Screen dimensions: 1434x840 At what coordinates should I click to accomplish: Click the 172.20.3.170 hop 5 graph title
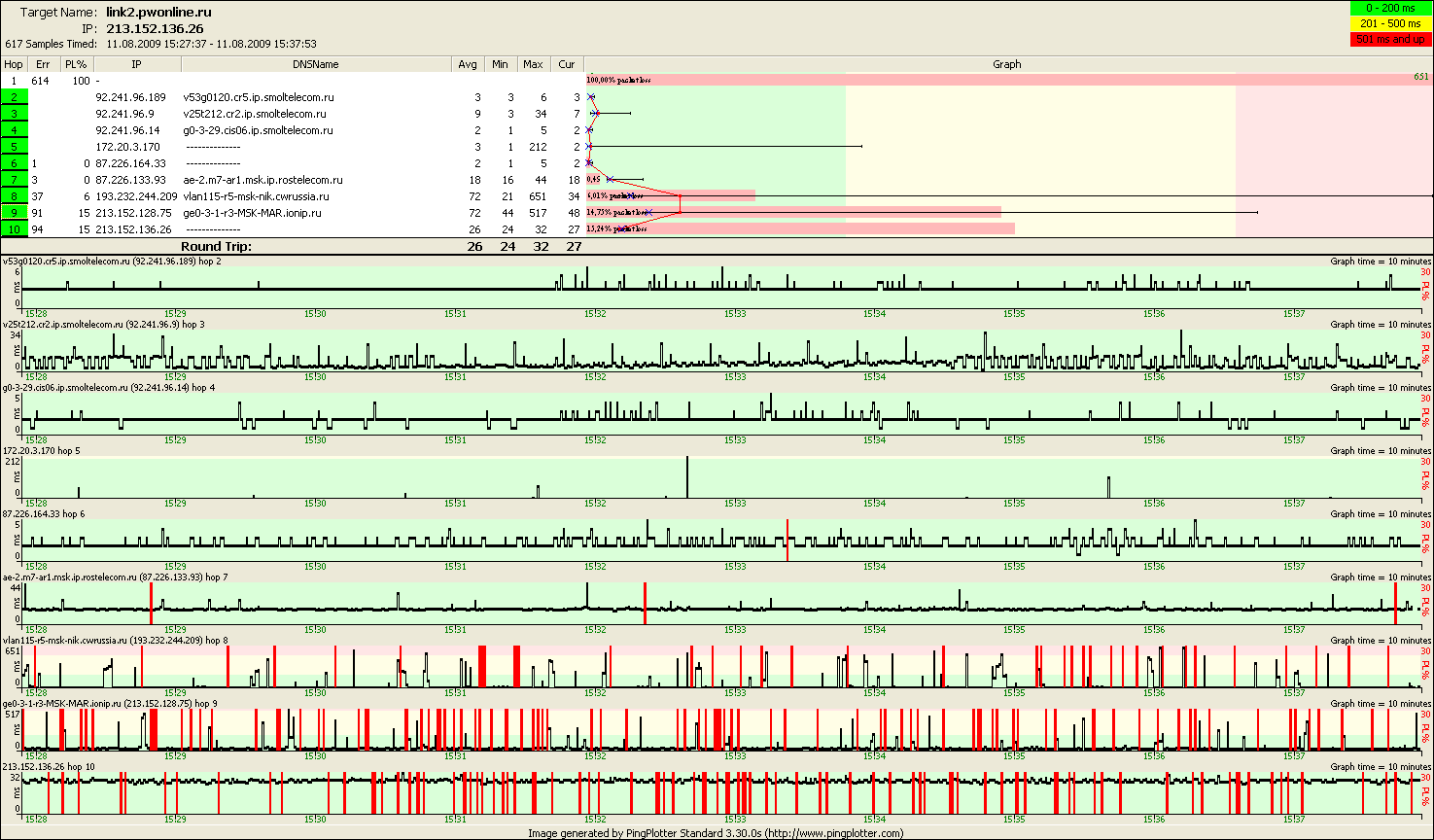tap(42, 450)
